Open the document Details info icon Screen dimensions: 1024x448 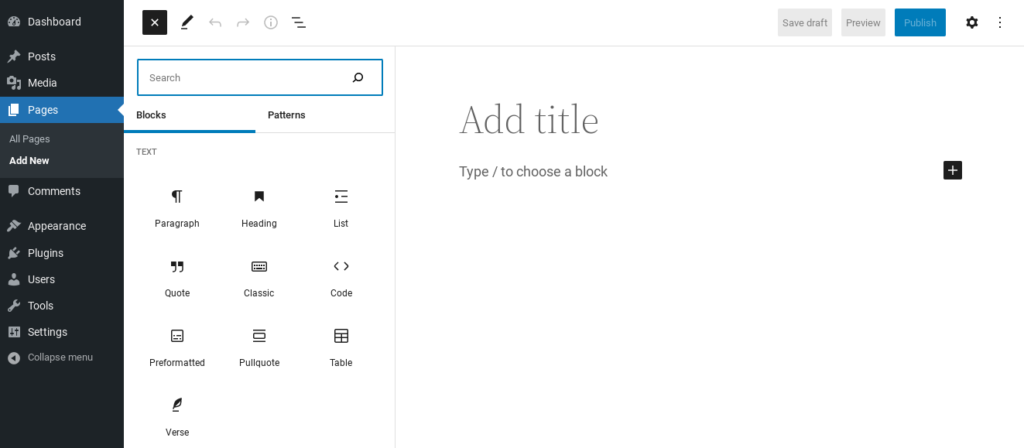coord(270,23)
